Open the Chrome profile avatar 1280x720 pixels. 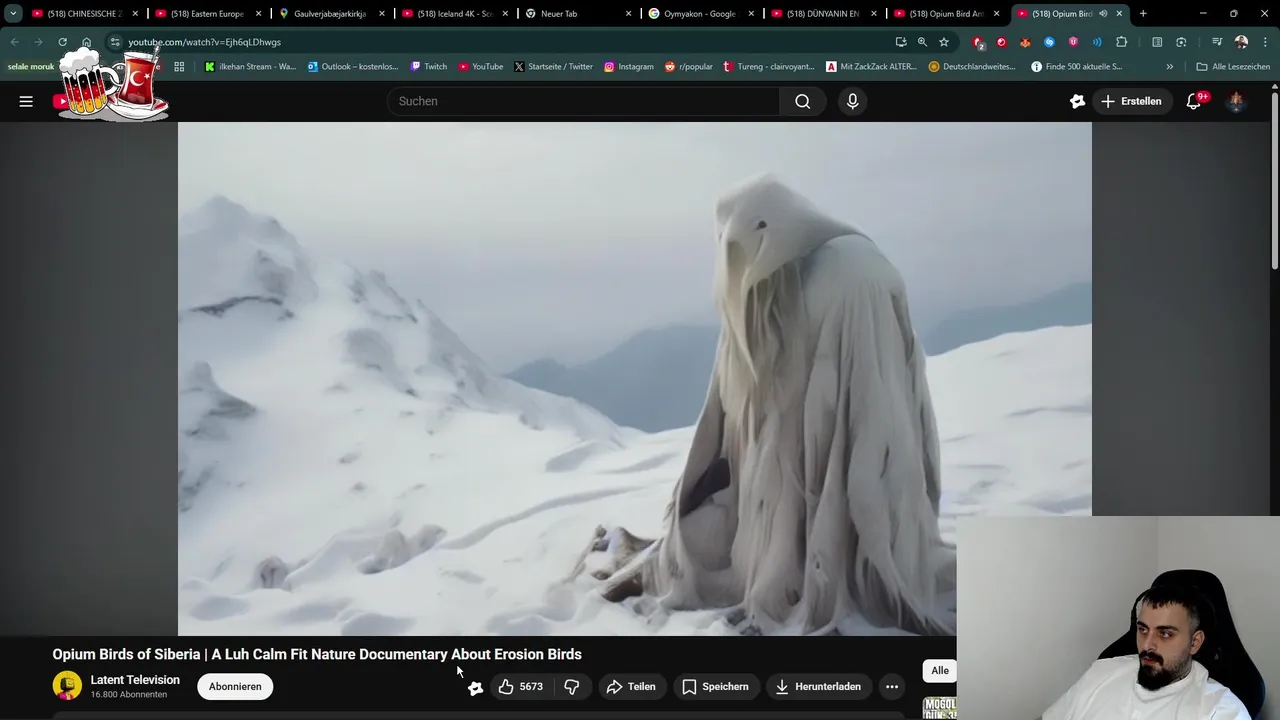(1241, 42)
